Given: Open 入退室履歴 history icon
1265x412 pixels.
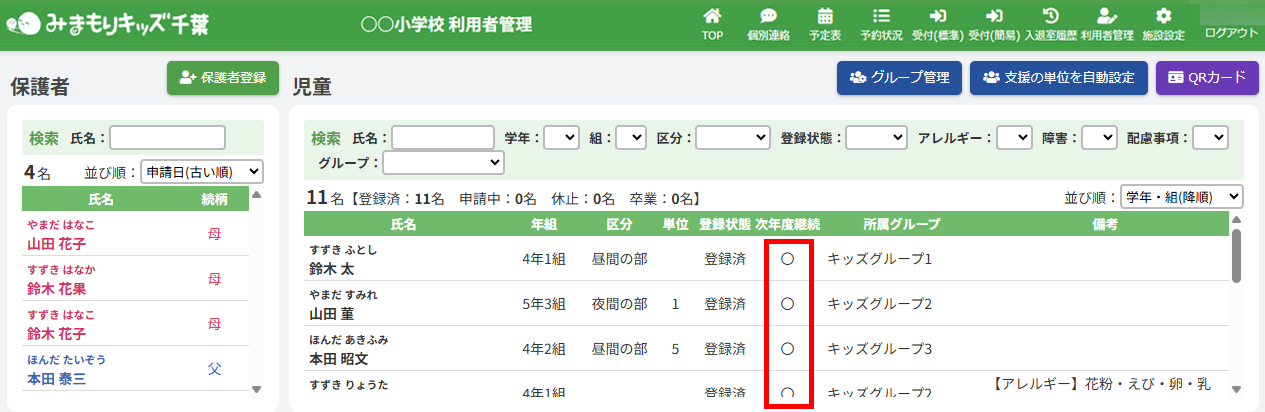Looking at the screenshot, I should 1050,16.
